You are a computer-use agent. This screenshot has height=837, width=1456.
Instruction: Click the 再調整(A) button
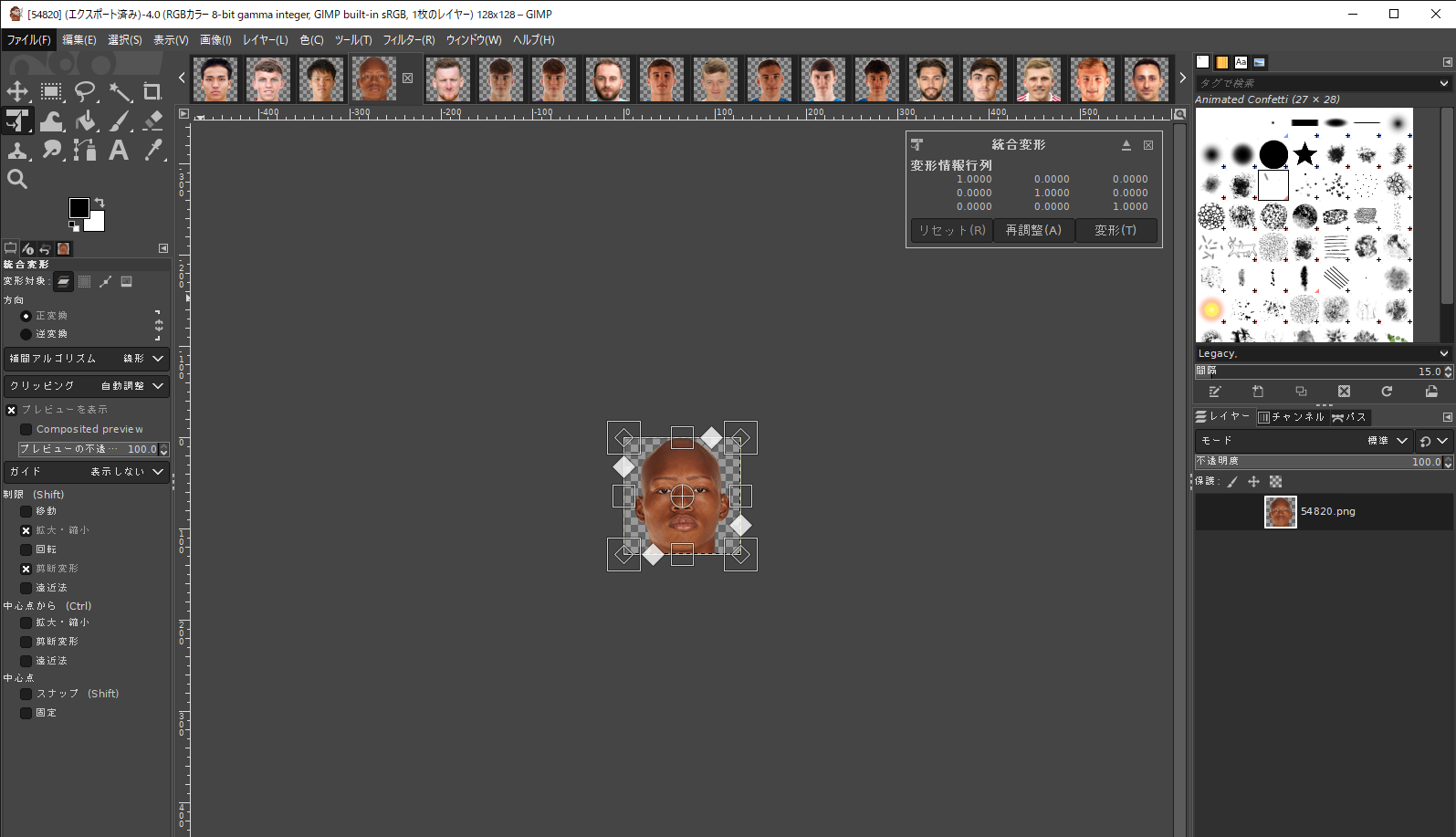(1033, 231)
